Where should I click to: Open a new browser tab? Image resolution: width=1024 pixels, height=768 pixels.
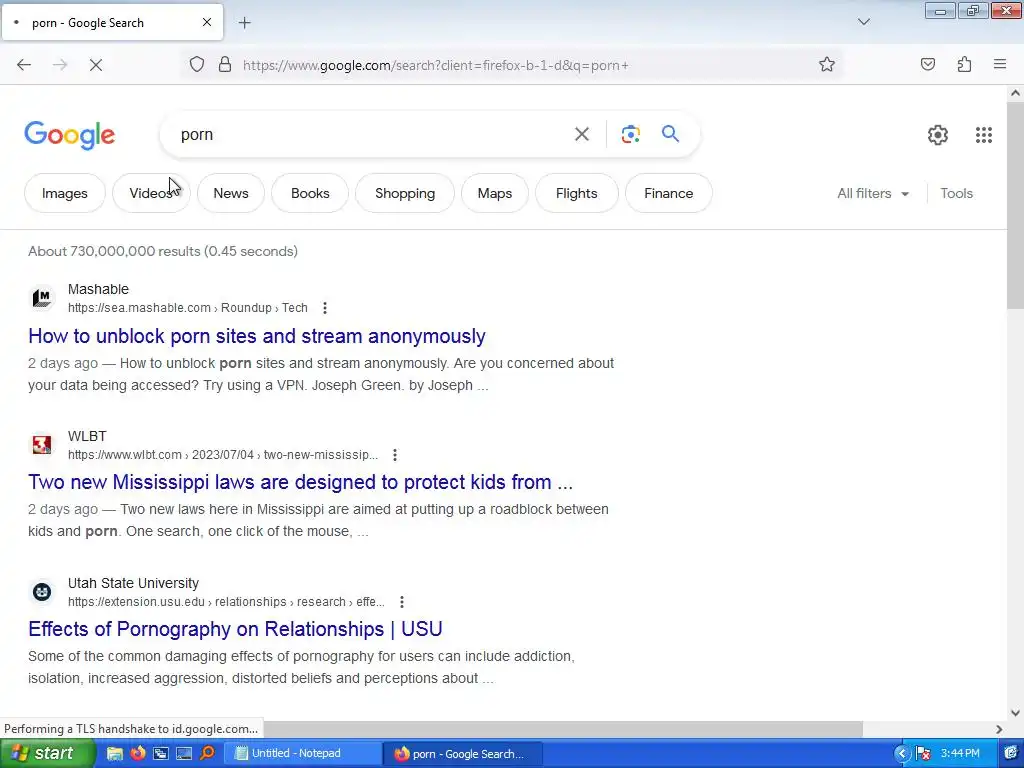tap(244, 23)
